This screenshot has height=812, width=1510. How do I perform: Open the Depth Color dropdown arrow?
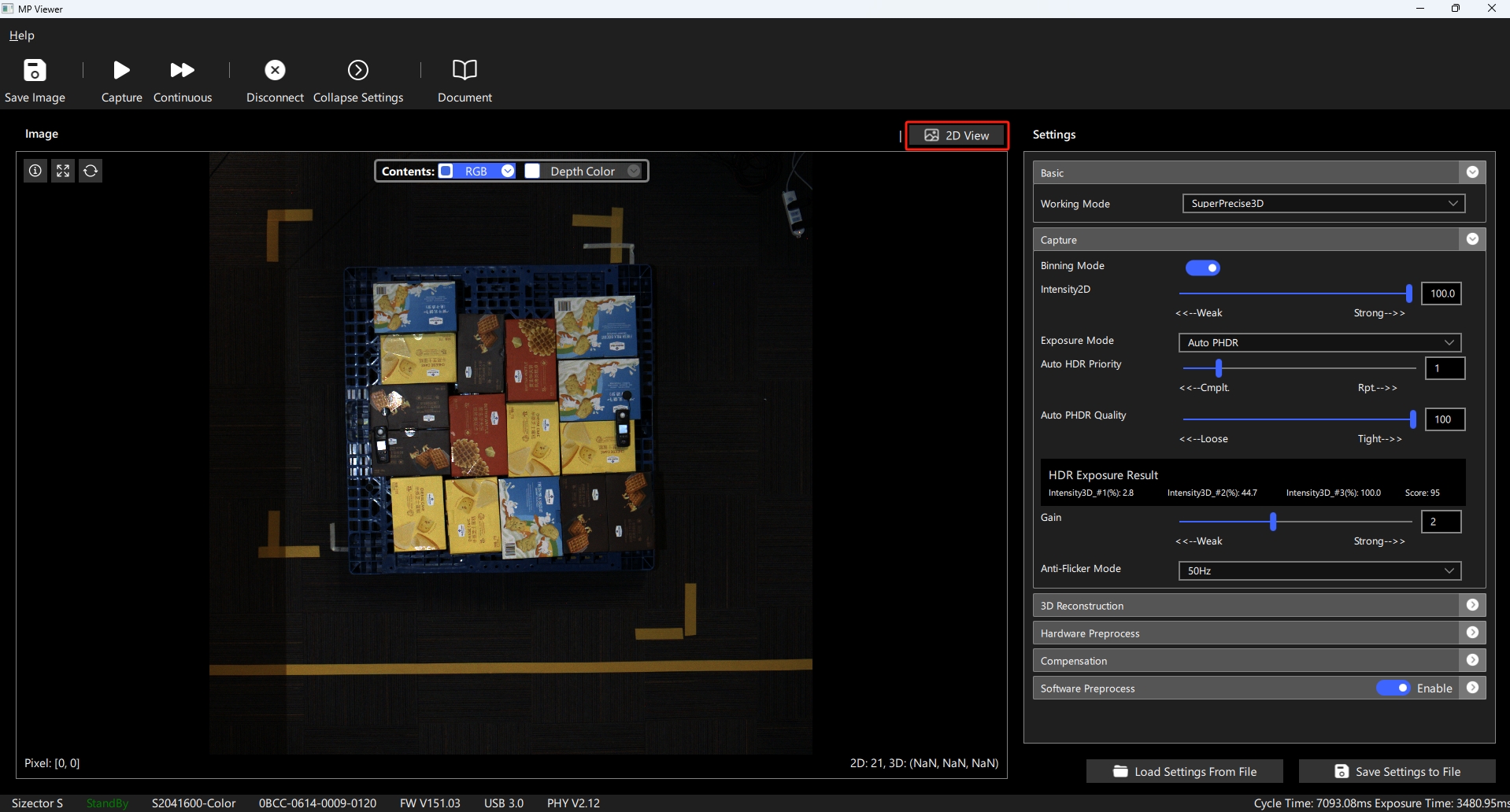coord(634,171)
